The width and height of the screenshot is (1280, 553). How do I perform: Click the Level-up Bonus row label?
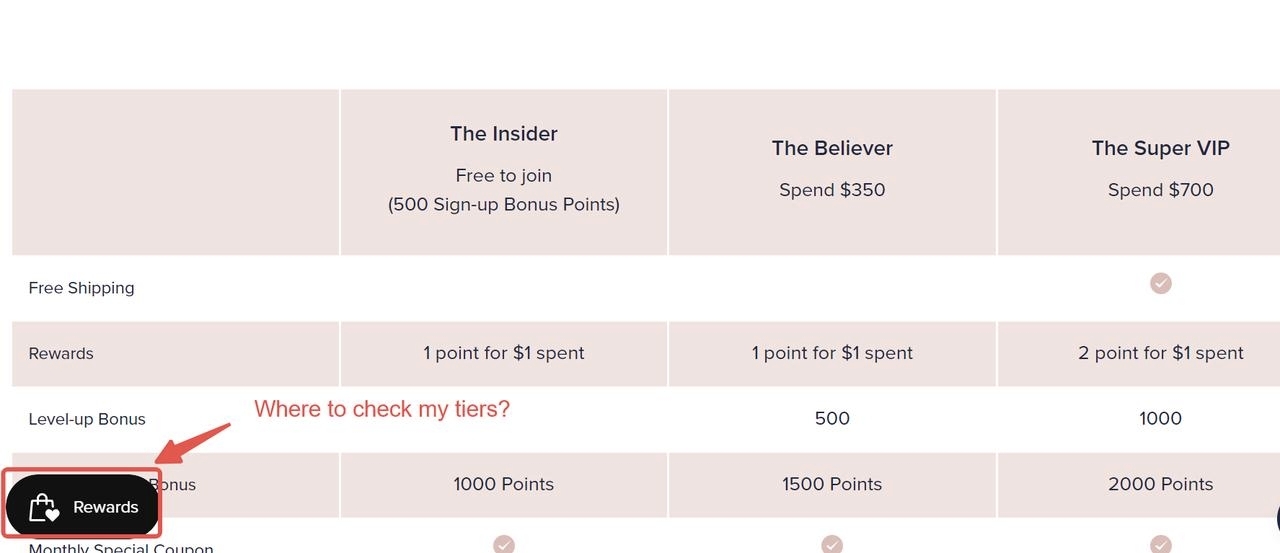(x=87, y=419)
